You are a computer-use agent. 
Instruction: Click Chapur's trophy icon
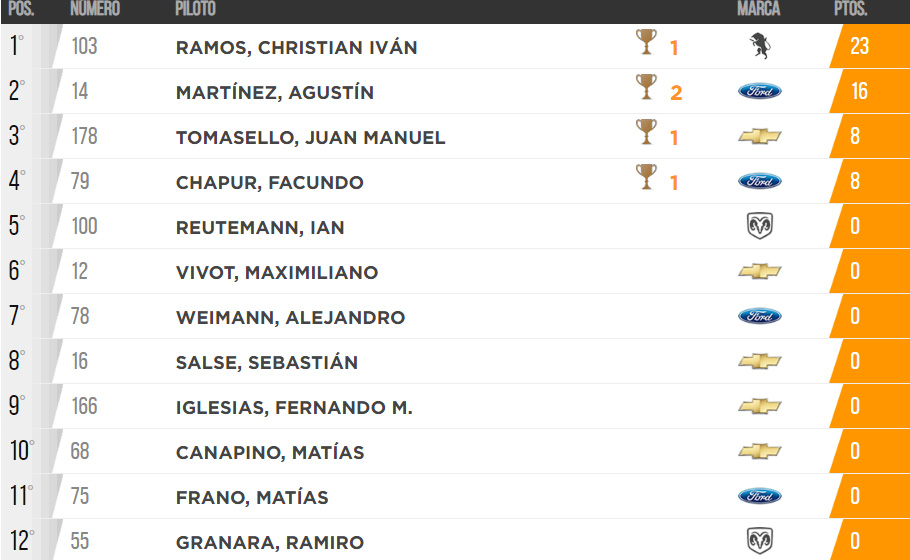(646, 177)
